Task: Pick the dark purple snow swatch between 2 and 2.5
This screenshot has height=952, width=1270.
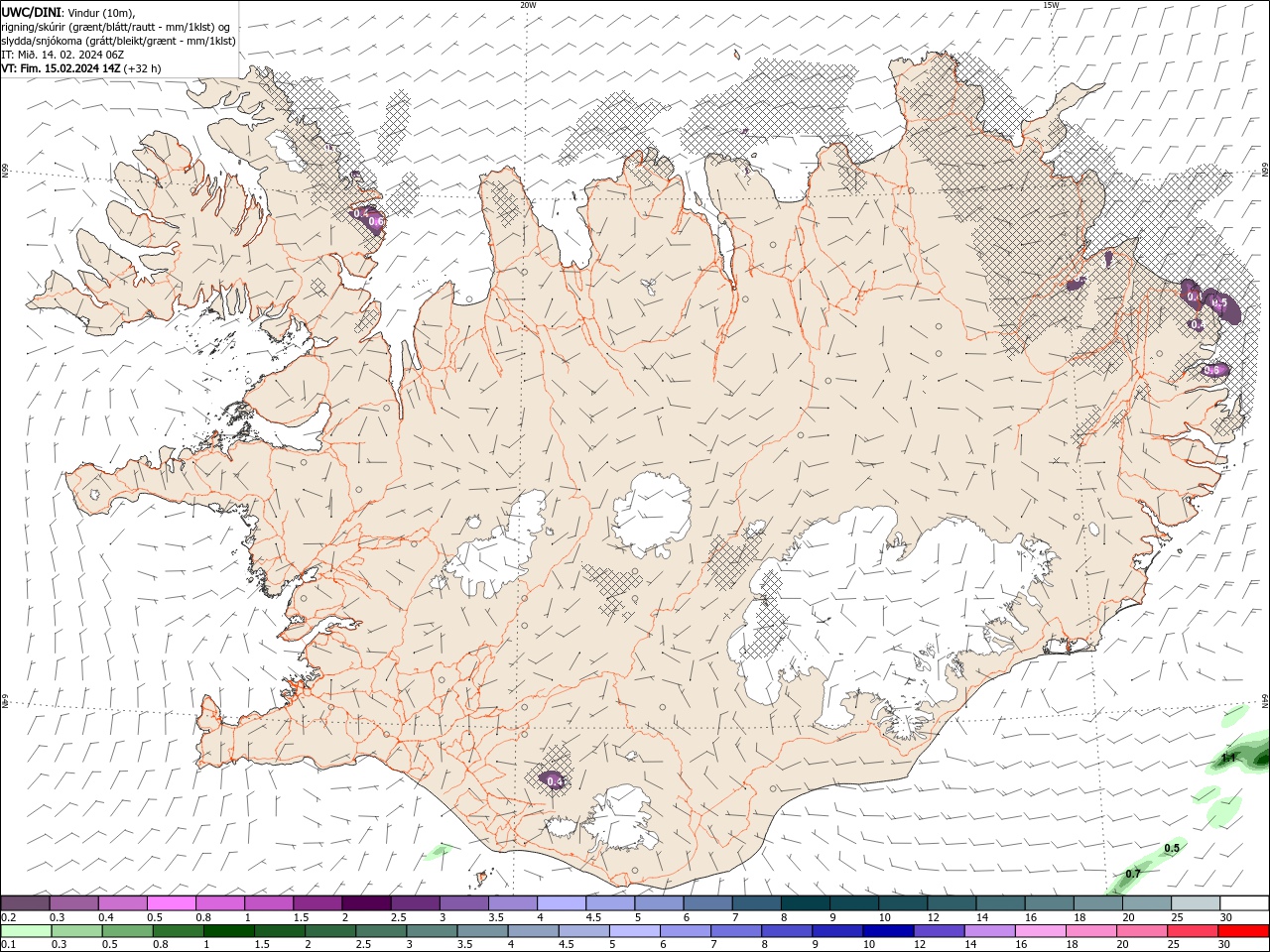Action: point(367,902)
